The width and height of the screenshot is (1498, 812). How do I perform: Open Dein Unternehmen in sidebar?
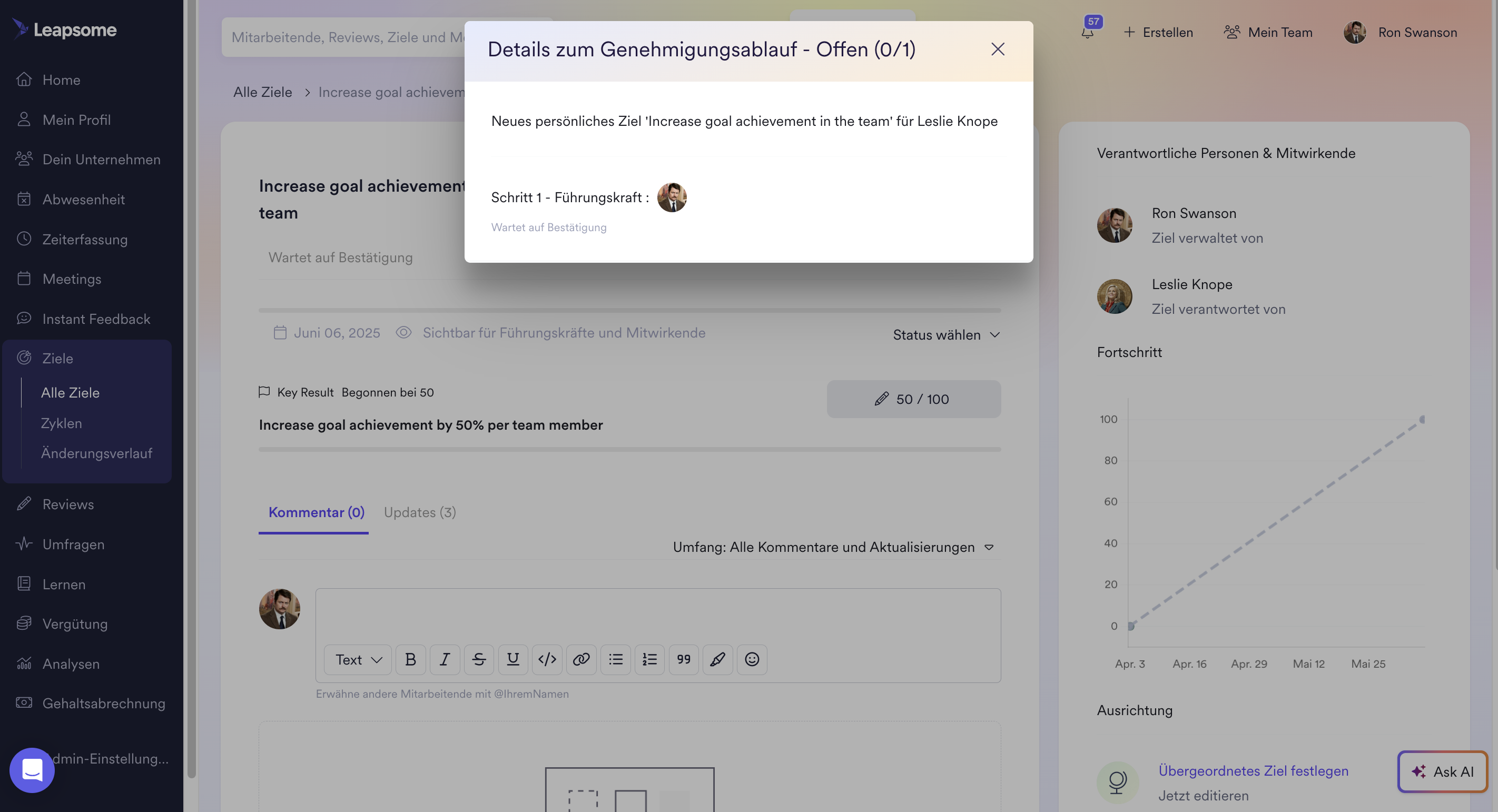[87, 159]
